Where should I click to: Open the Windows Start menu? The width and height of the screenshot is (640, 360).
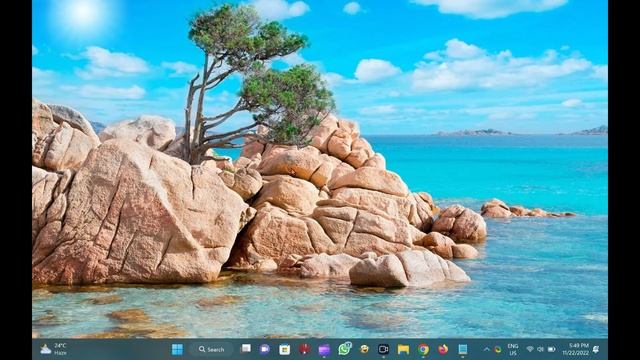point(177,349)
